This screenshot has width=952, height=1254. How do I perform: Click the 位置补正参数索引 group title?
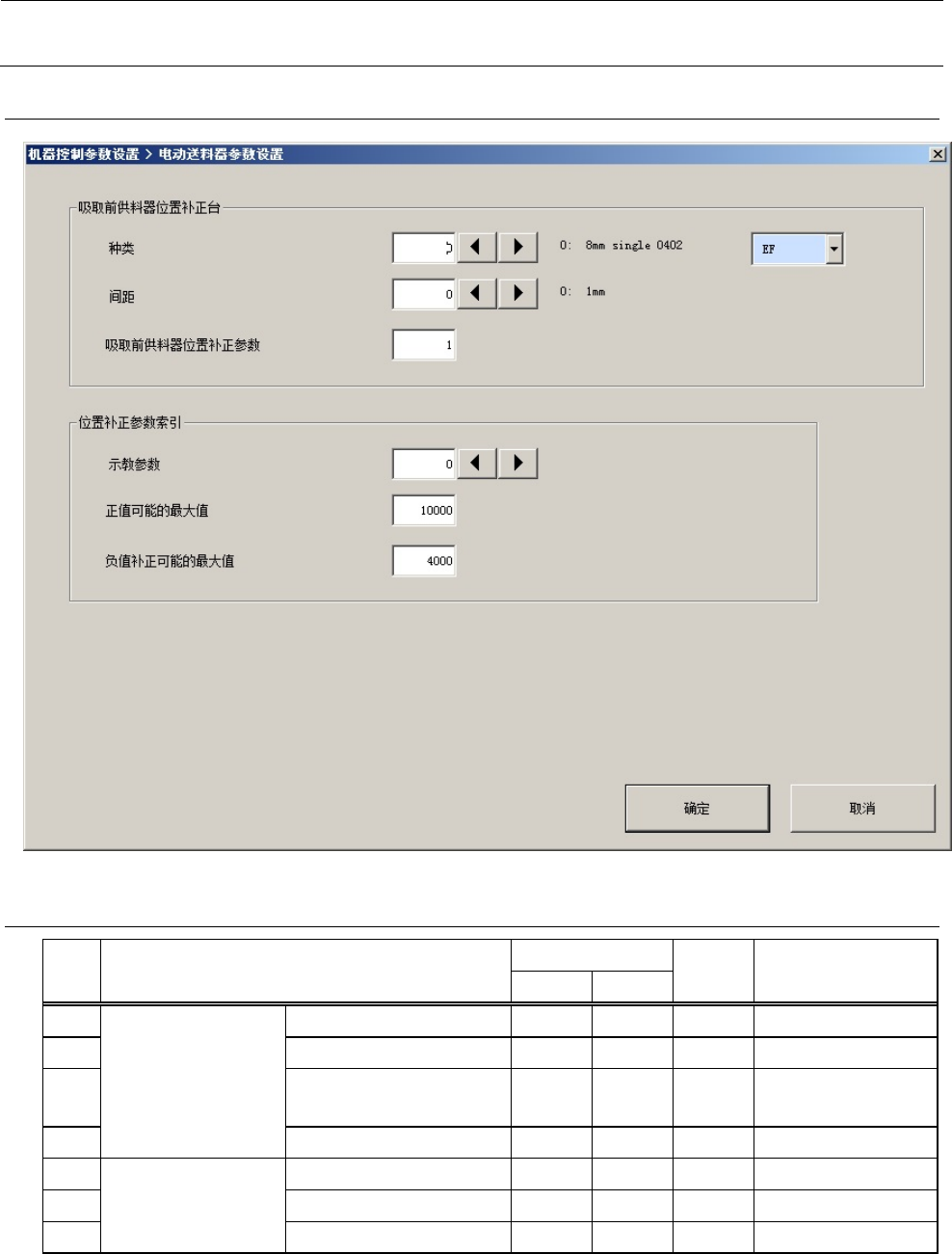click(130, 423)
